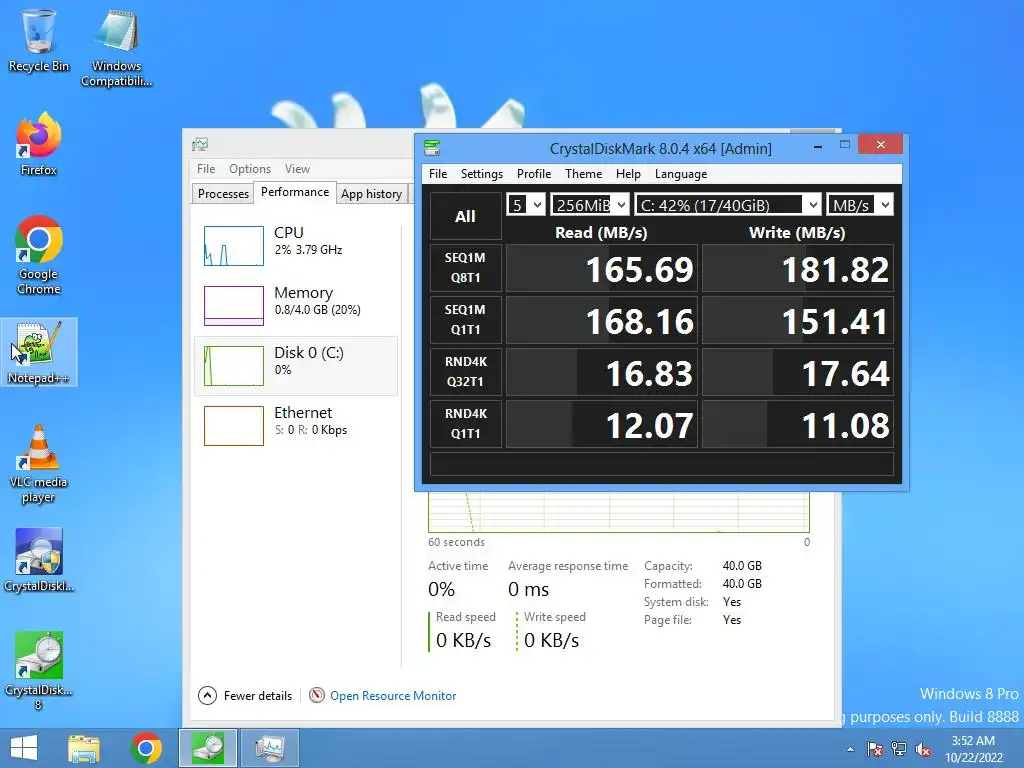Open the Recycle Bin desktop icon
This screenshot has height=768, width=1024.
click(x=39, y=40)
